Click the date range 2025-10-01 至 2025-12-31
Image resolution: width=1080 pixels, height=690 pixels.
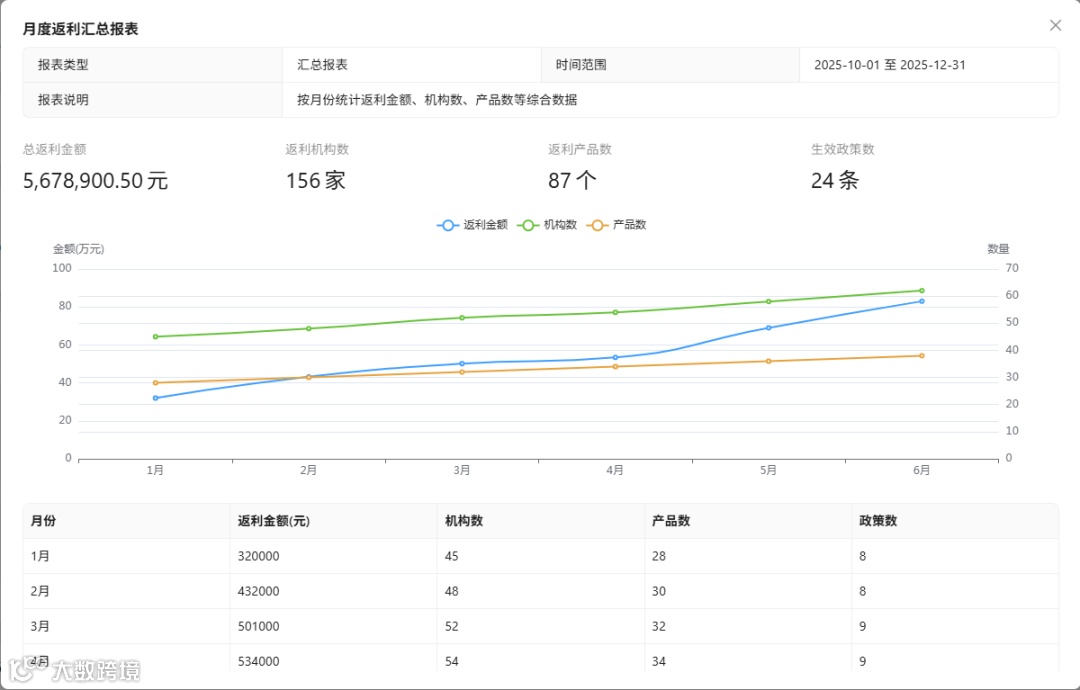point(890,65)
